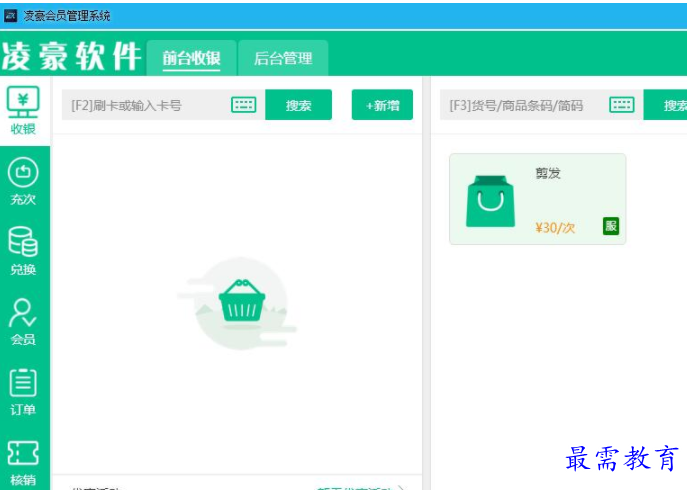Click 搜索 button beside product code field
The height and width of the screenshot is (490, 687).
pos(665,105)
